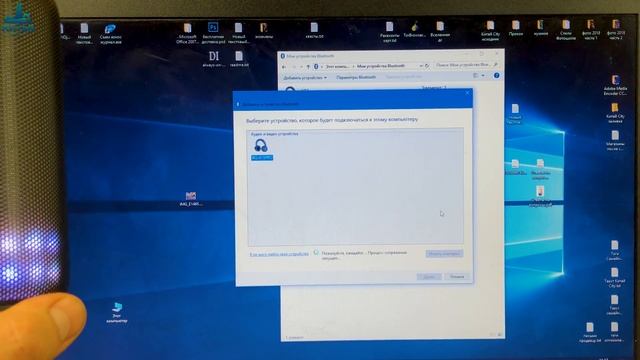This screenshot has width=640, height=360.
Task: Select the Kunafi City desktop folder at top
Action: pyautogui.click(x=490, y=31)
